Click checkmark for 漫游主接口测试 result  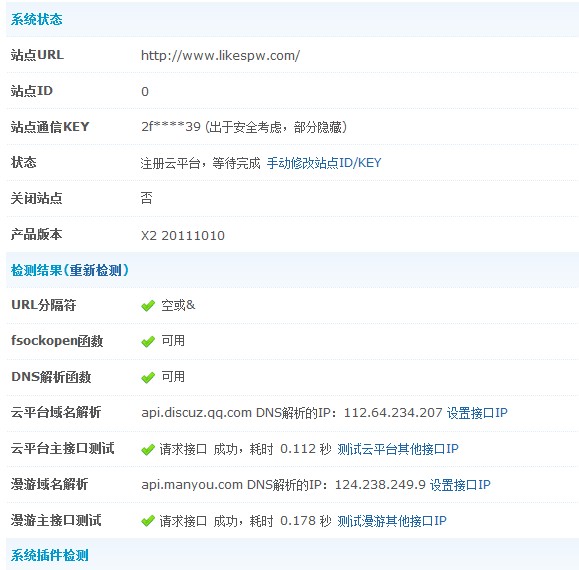click(x=148, y=521)
